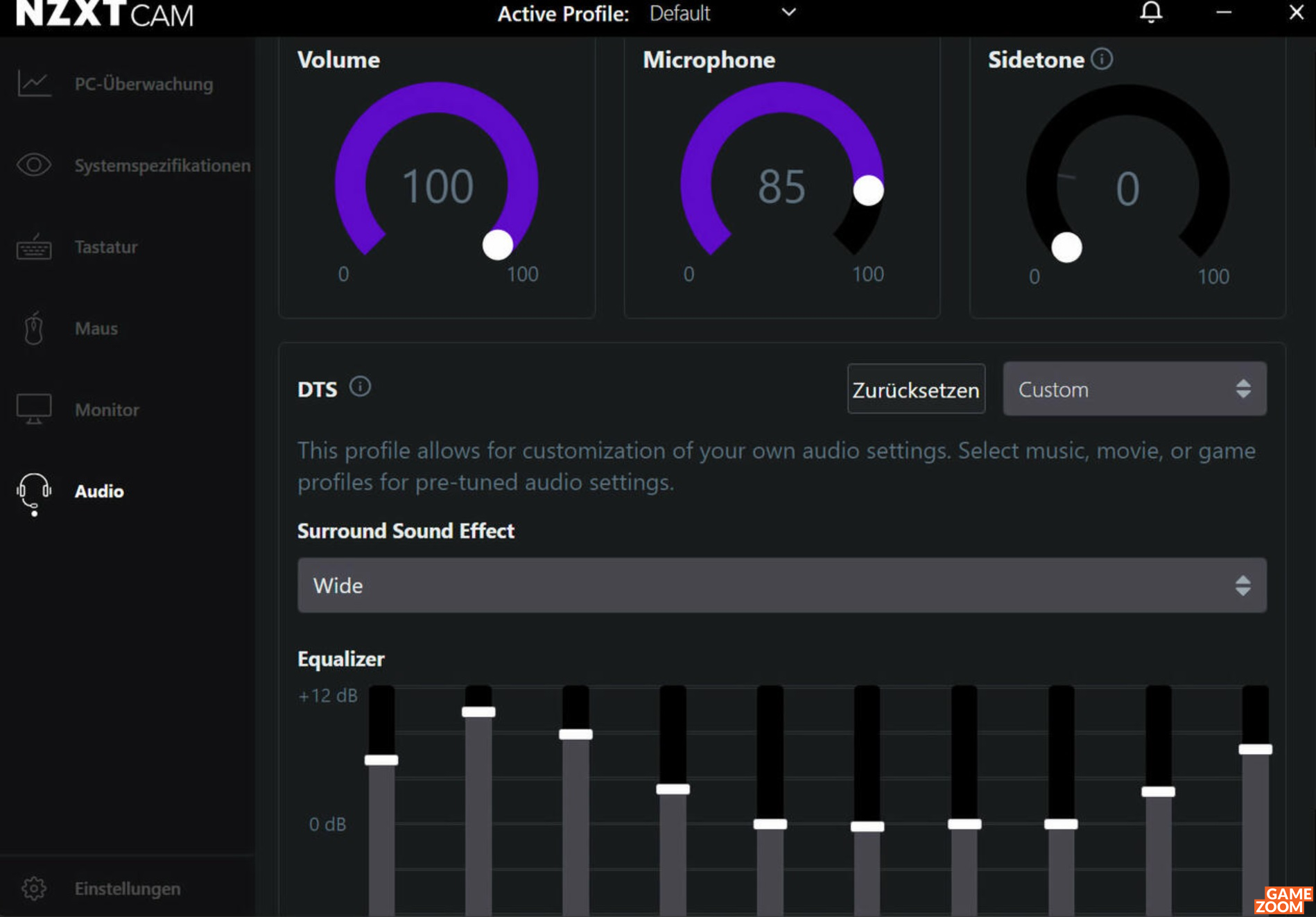
Task: Click the Volume value 100
Action: (438, 187)
